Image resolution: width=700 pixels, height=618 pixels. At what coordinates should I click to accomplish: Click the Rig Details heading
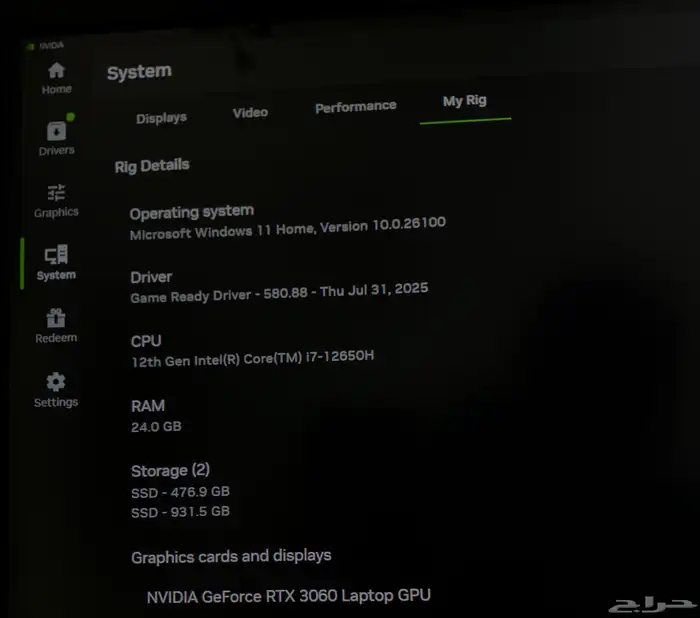tap(152, 166)
